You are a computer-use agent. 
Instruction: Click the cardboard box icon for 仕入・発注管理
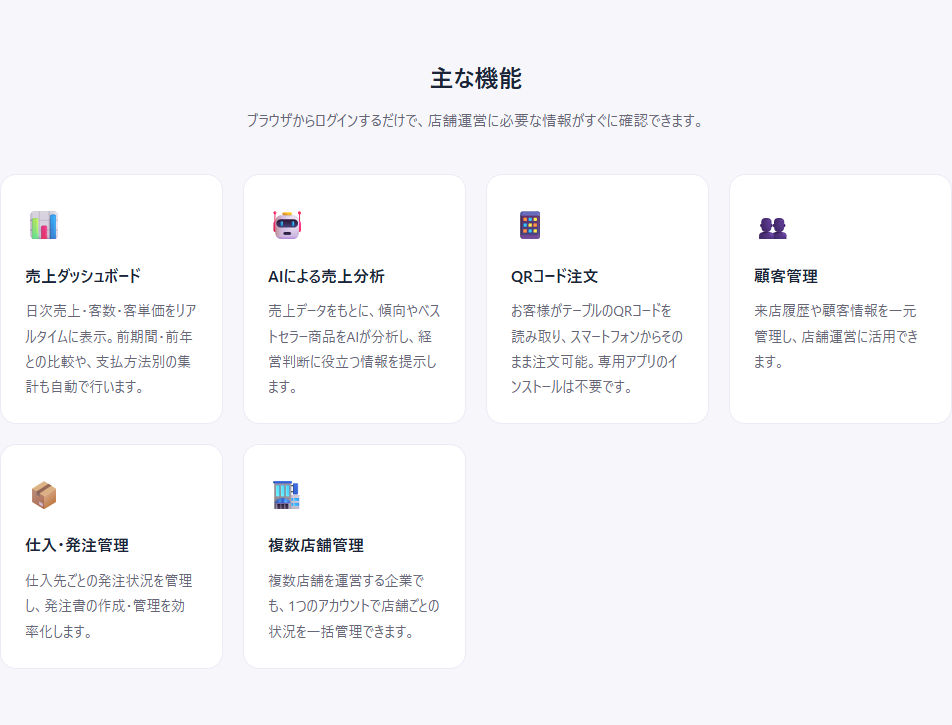point(44,495)
